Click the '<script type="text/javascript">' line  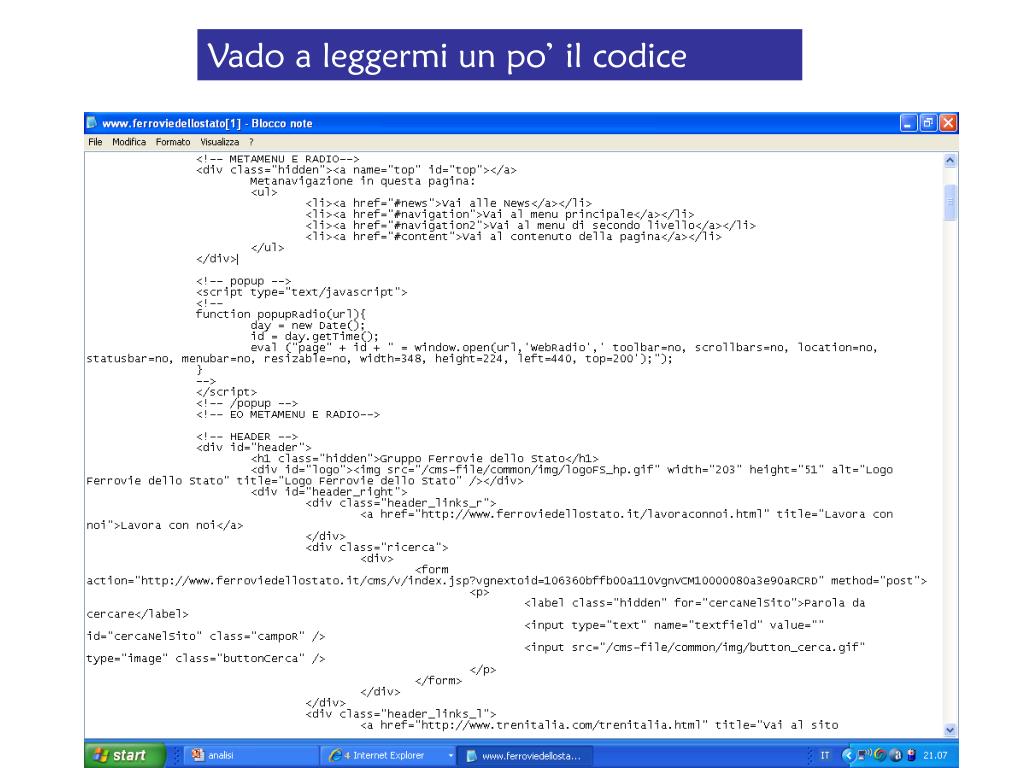coord(301,292)
